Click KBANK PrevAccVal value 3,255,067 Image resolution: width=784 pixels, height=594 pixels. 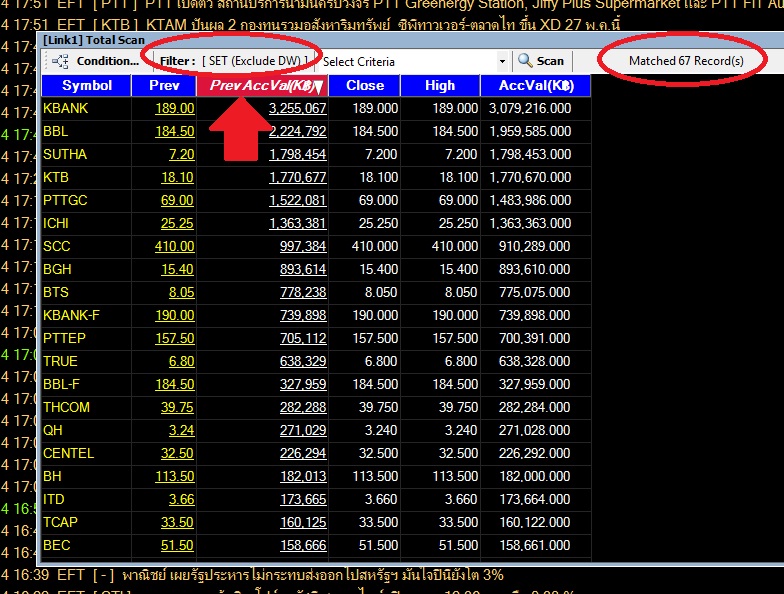[298, 108]
